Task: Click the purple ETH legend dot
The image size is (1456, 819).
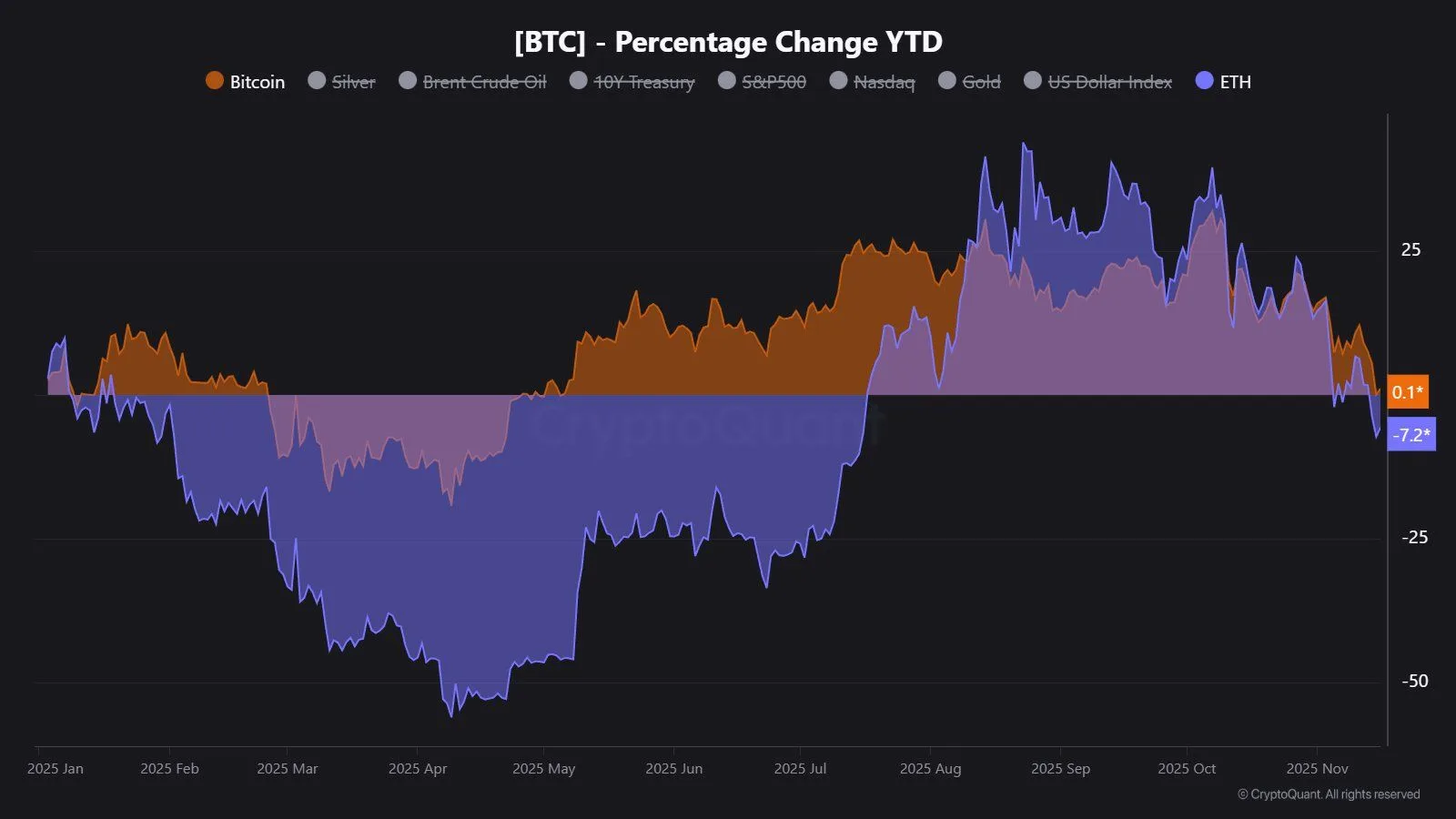Action: point(1205,81)
